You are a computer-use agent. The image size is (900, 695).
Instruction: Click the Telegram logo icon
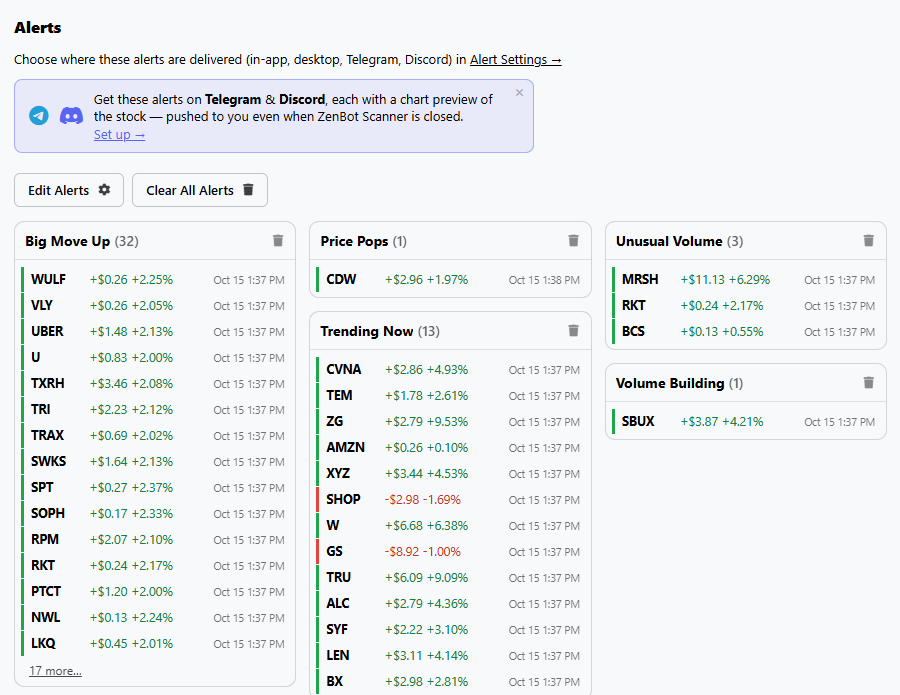pyautogui.click(x=39, y=116)
